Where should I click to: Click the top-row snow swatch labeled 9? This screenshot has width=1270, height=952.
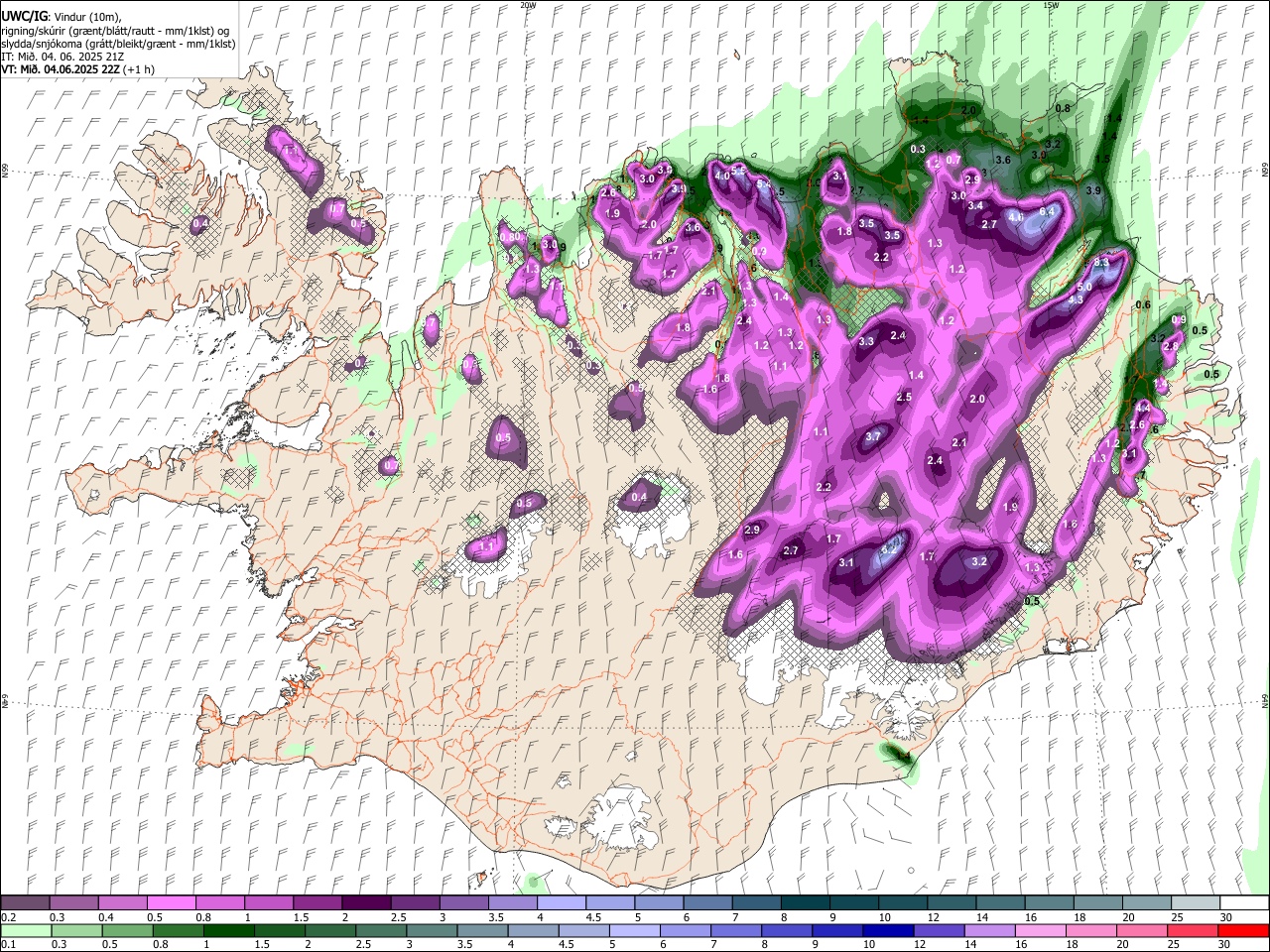point(853,903)
